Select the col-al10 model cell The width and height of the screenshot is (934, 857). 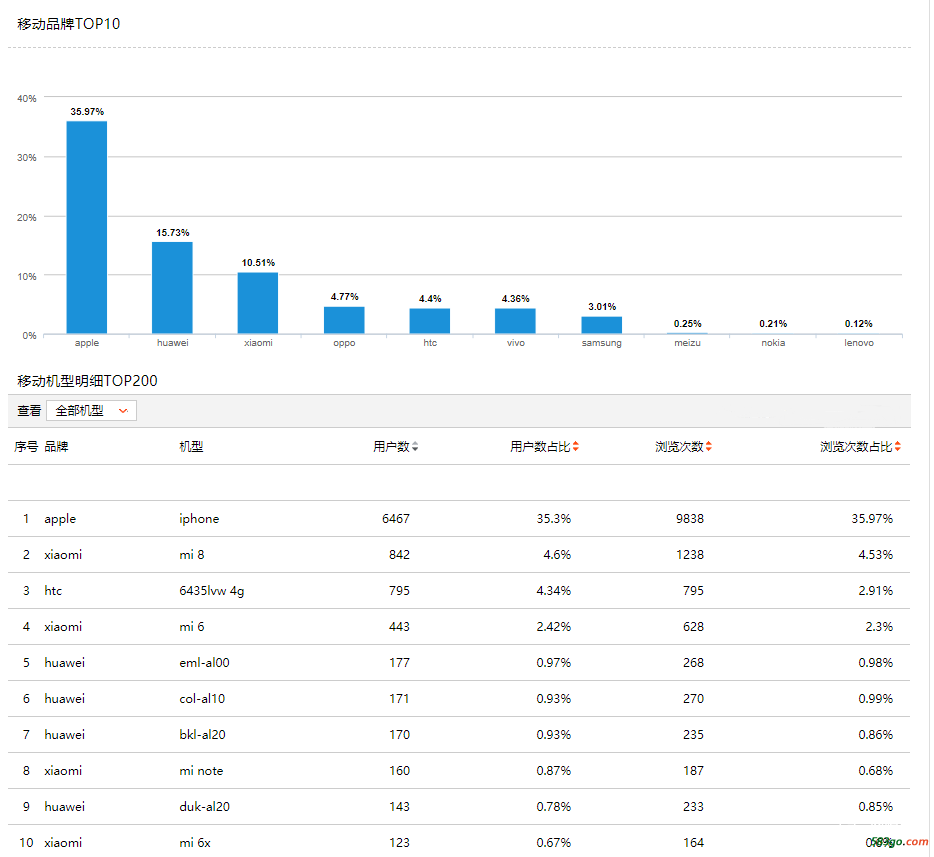(202, 699)
